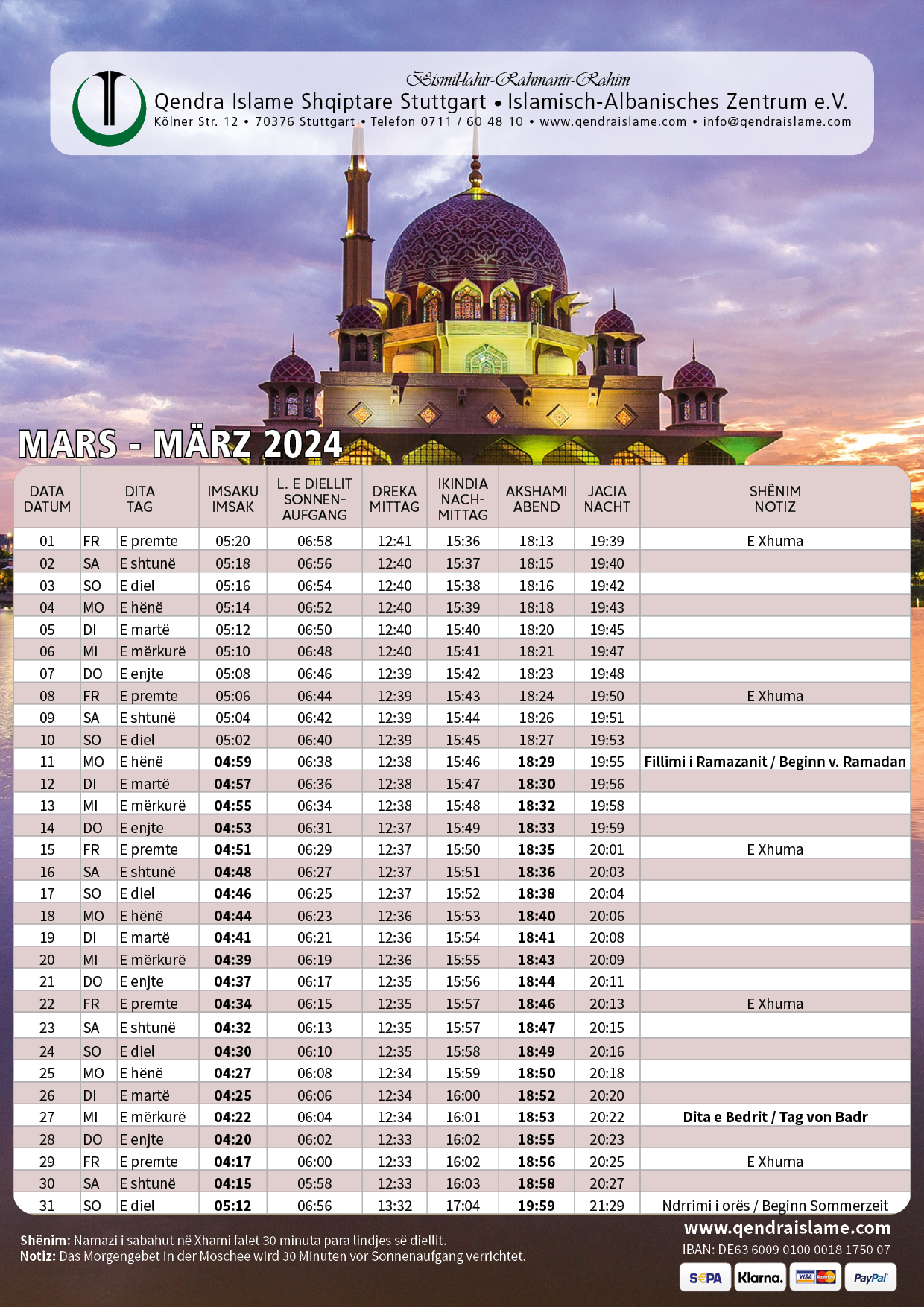Click the Klarna payment logo
This screenshot has height=1307, width=924.
[x=760, y=1278]
